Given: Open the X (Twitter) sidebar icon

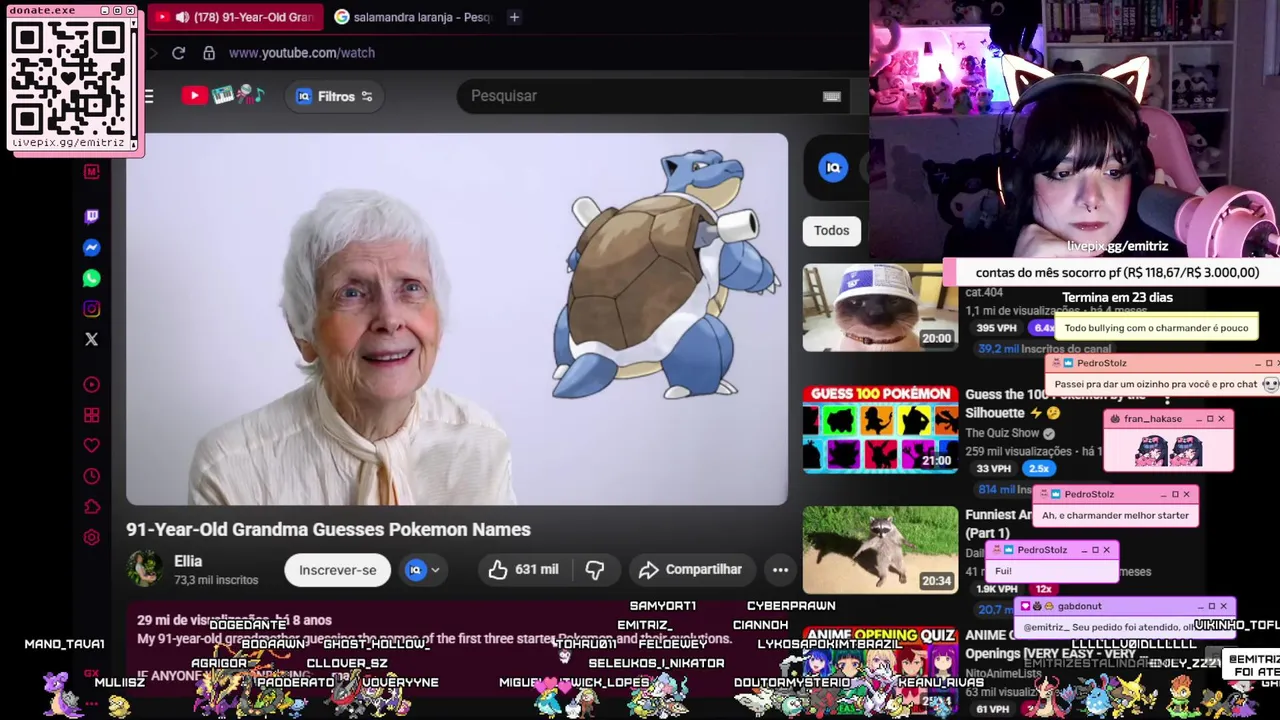Looking at the screenshot, I should [x=91, y=339].
